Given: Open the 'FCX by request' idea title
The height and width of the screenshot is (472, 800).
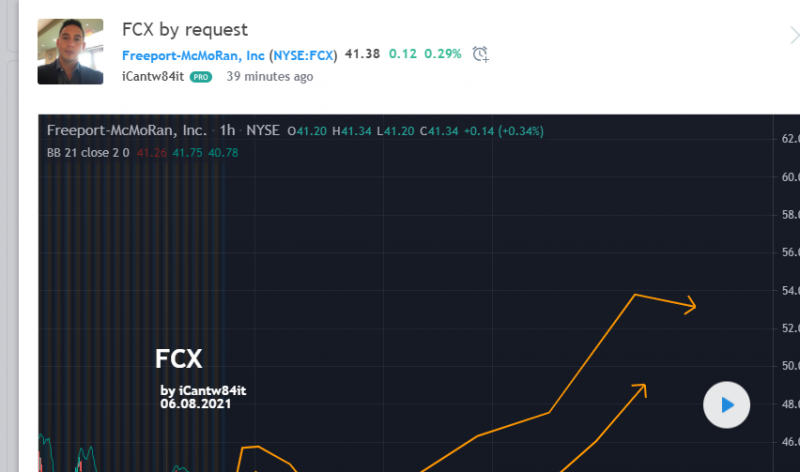Looking at the screenshot, I should pyautogui.click(x=185, y=30).
